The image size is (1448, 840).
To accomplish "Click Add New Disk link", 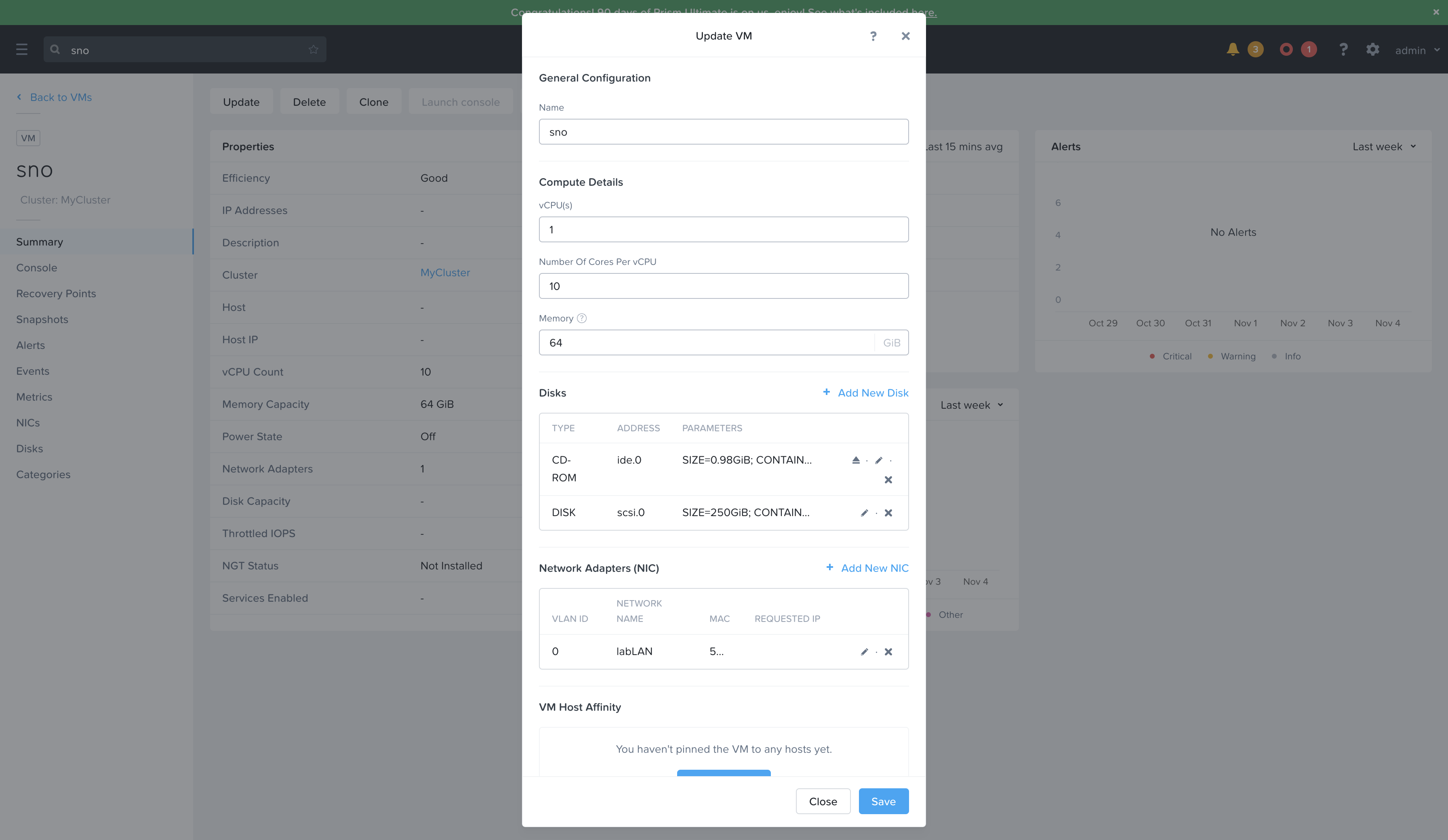I will click(866, 393).
